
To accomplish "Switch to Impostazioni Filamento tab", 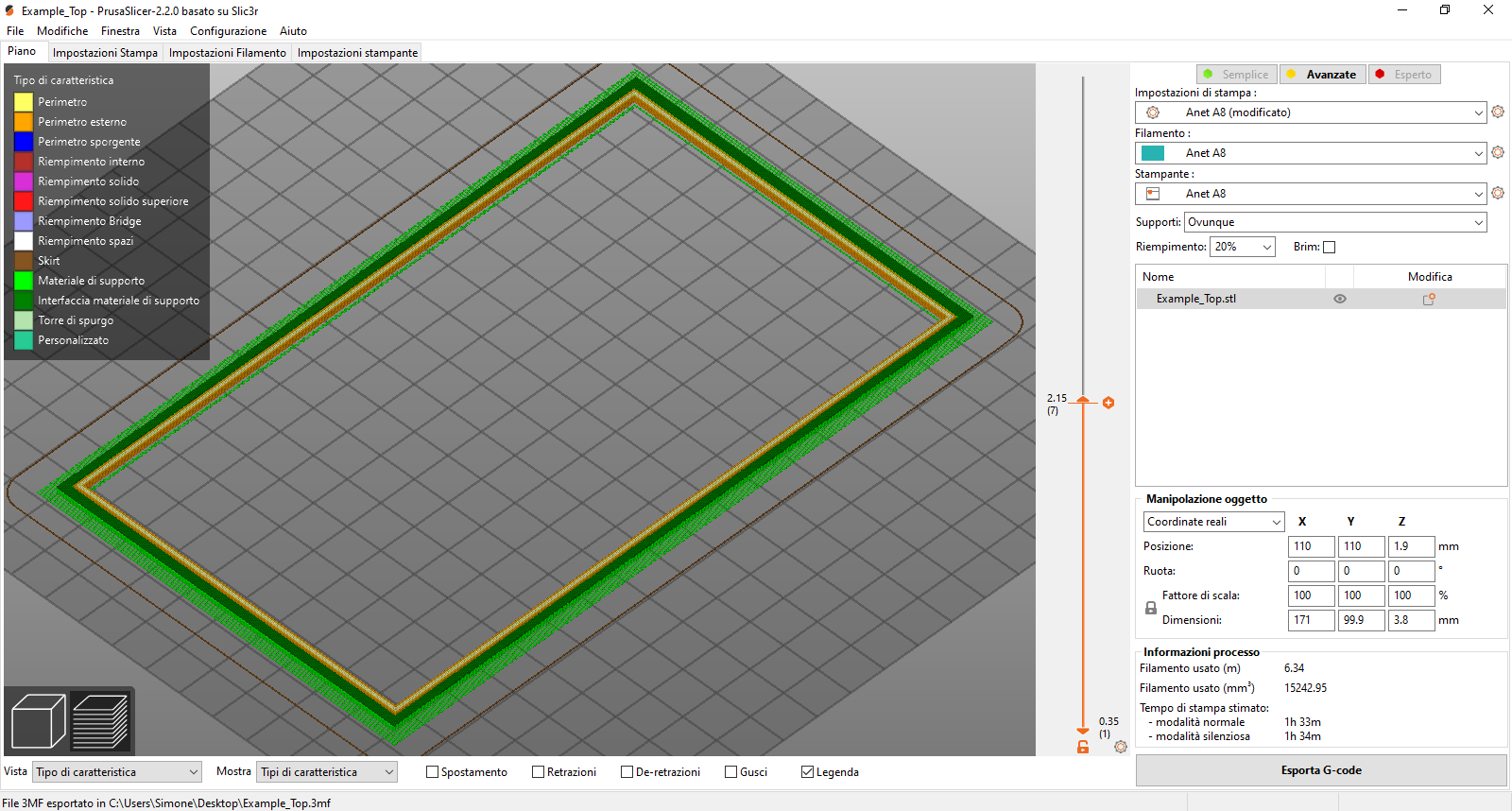I will tap(228, 53).
